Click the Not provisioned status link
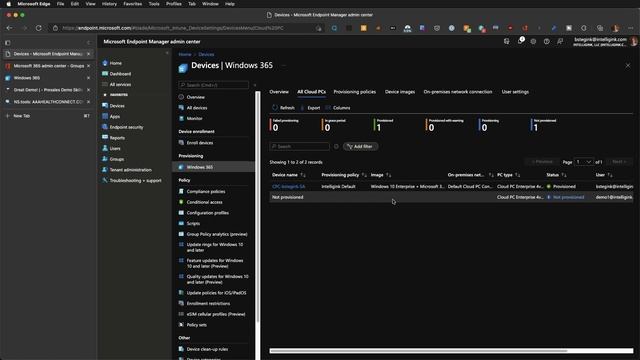The width and height of the screenshot is (640, 360). coord(568,197)
